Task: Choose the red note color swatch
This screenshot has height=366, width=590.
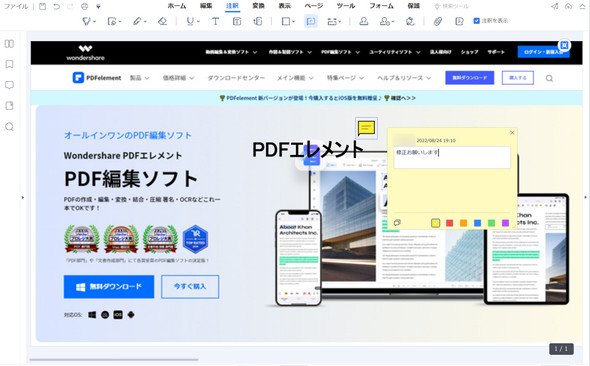Action: 449,223
